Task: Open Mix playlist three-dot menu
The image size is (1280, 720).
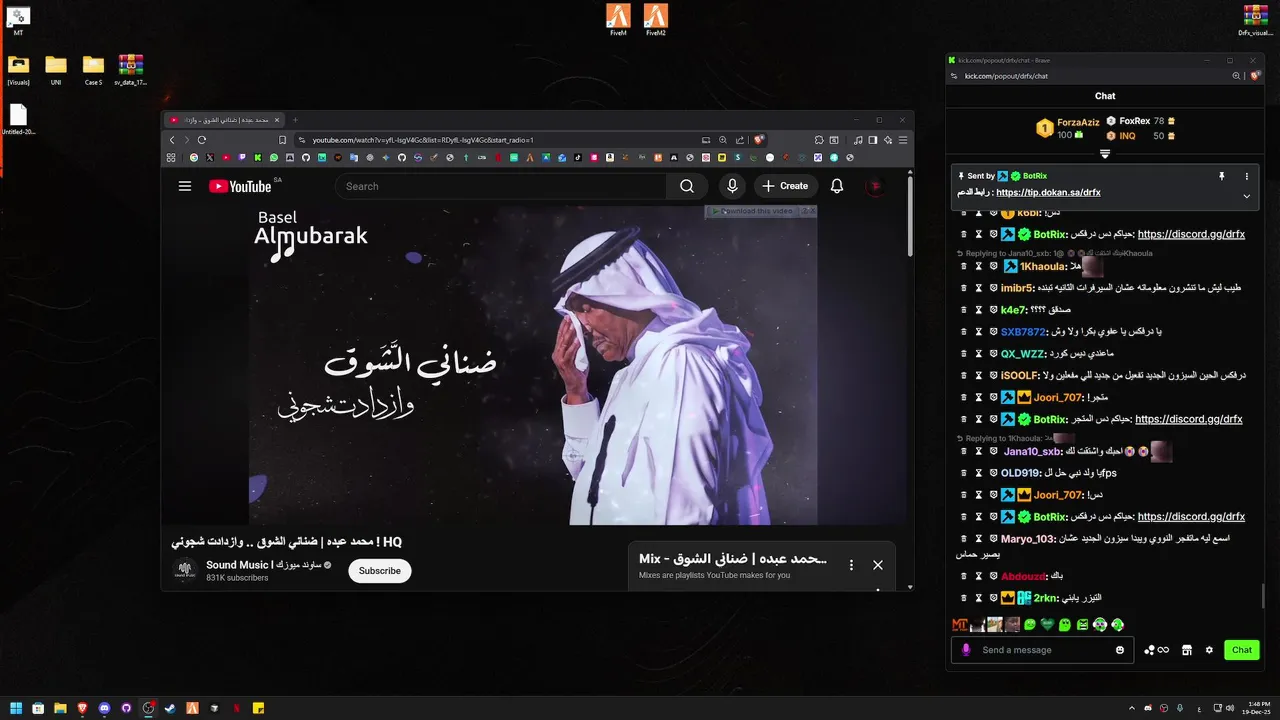Action: pyautogui.click(x=851, y=565)
